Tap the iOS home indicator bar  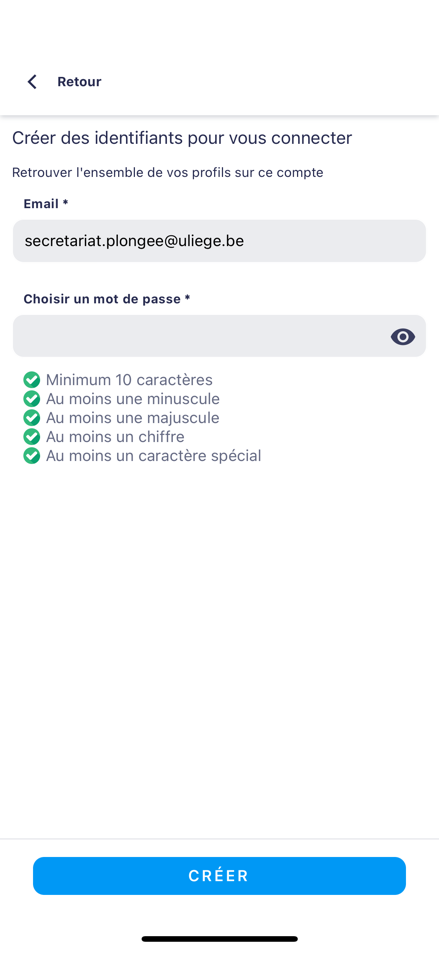pyautogui.click(x=220, y=939)
